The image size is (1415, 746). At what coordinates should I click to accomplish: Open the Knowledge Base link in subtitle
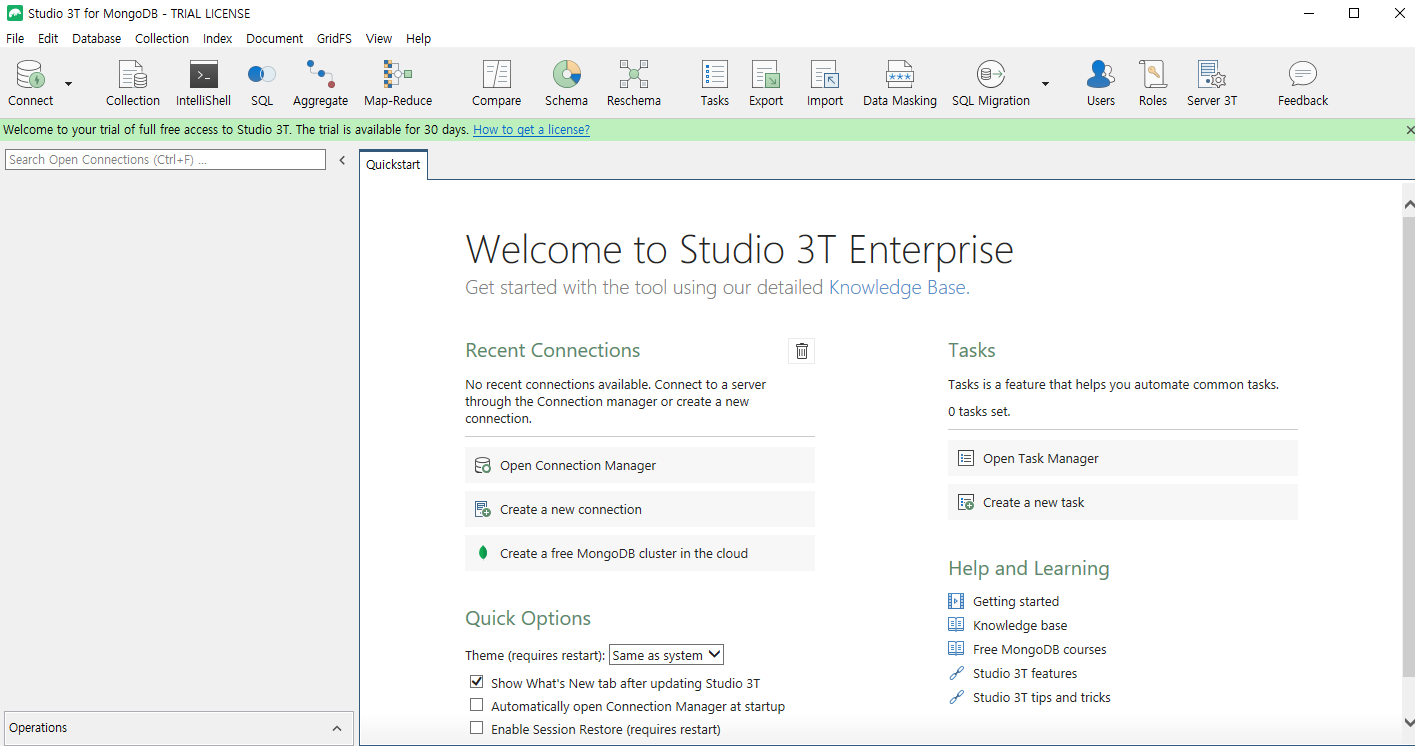point(899,288)
